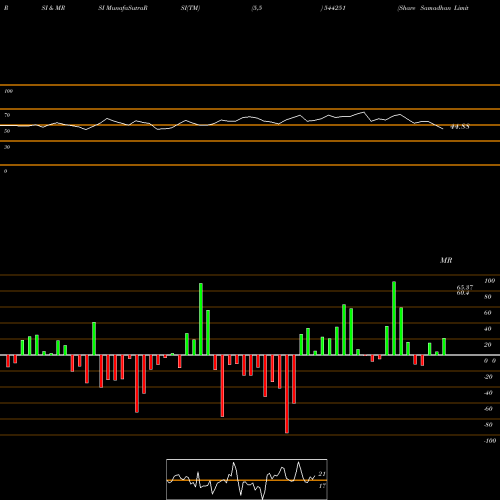Click the '(5,5' parameter text
This screenshot has height=500, width=500.
(x=257, y=8)
